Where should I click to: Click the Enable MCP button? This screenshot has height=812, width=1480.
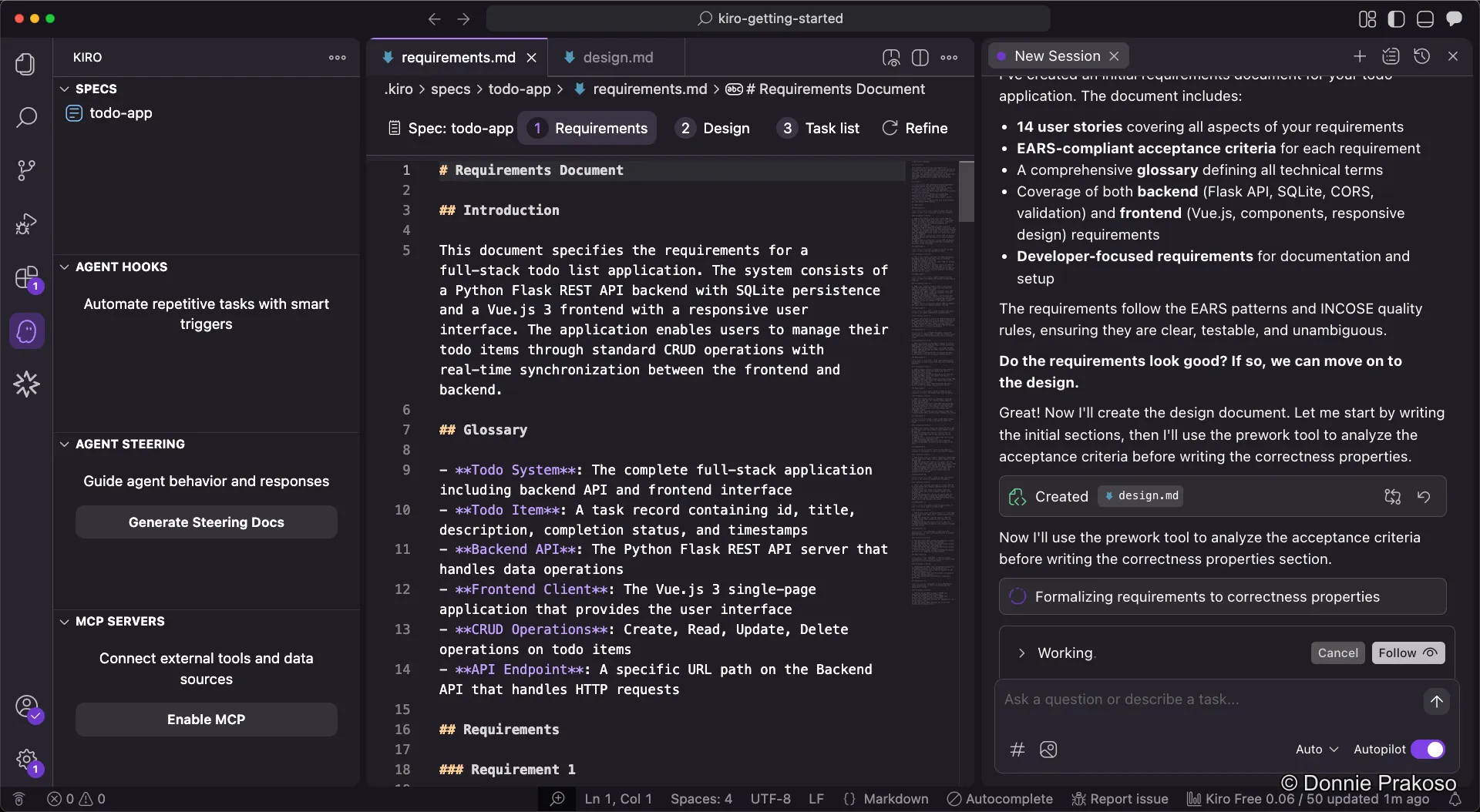point(206,720)
